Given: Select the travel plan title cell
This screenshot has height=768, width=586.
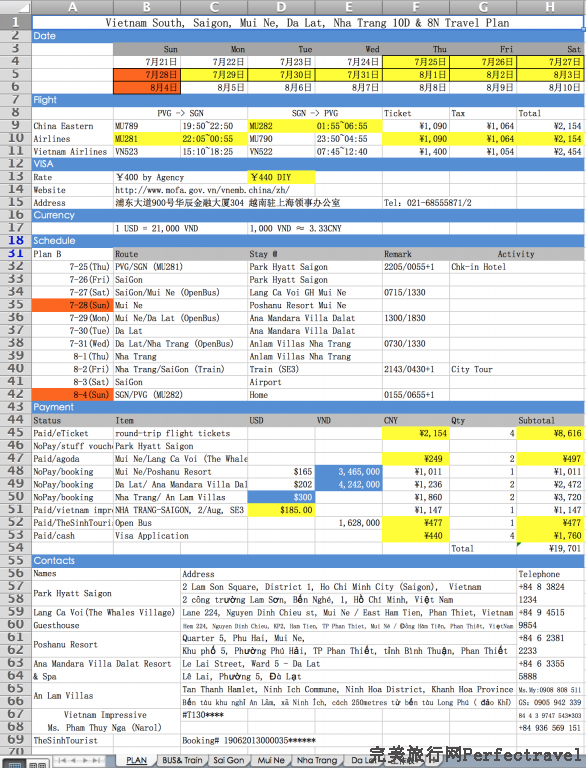Looking at the screenshot, I should 308,23.
